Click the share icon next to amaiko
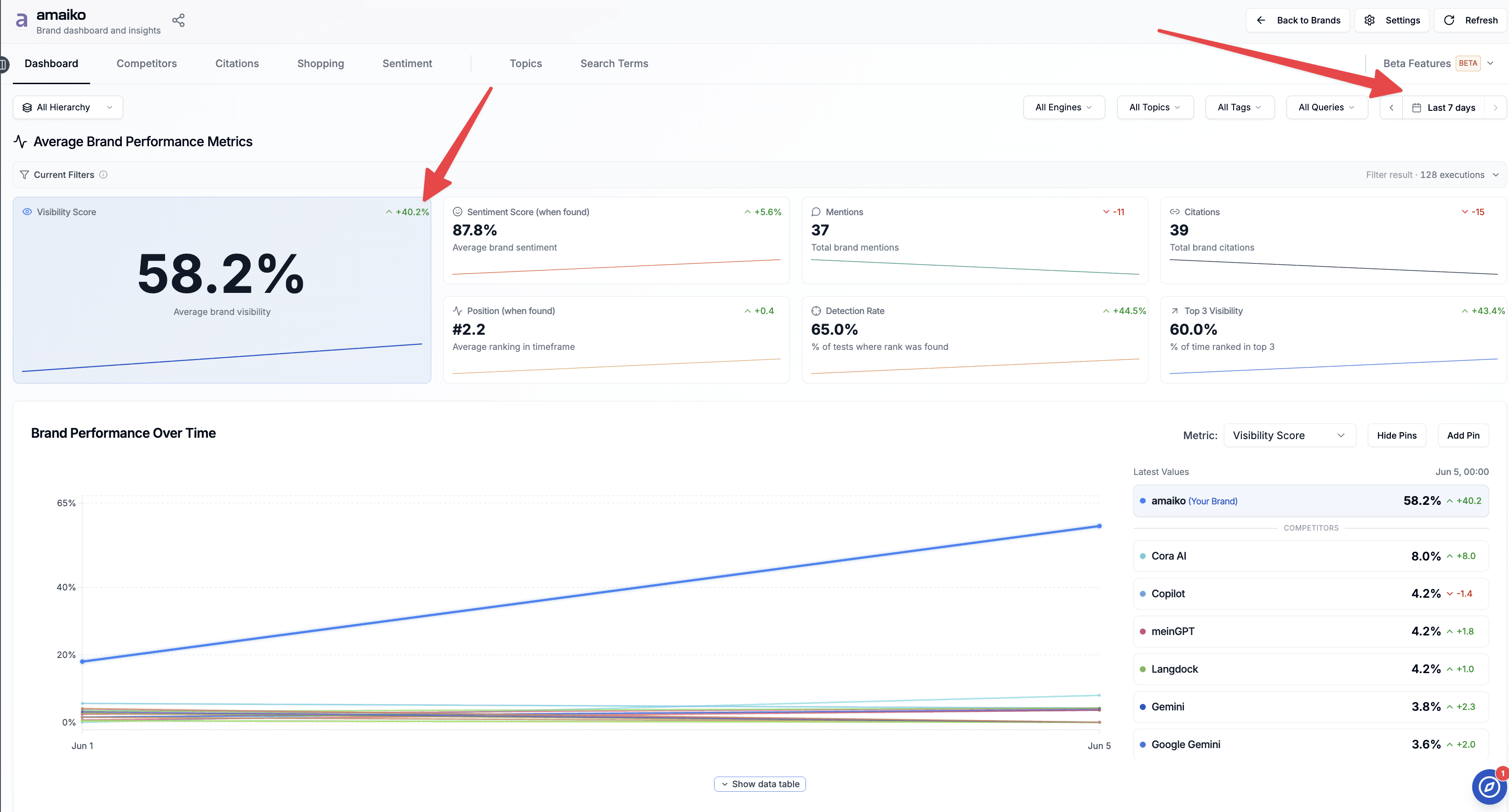Image resolution: width=1509 pixels, height=812 pixels. pyautogui.click(x=179, y=21)
